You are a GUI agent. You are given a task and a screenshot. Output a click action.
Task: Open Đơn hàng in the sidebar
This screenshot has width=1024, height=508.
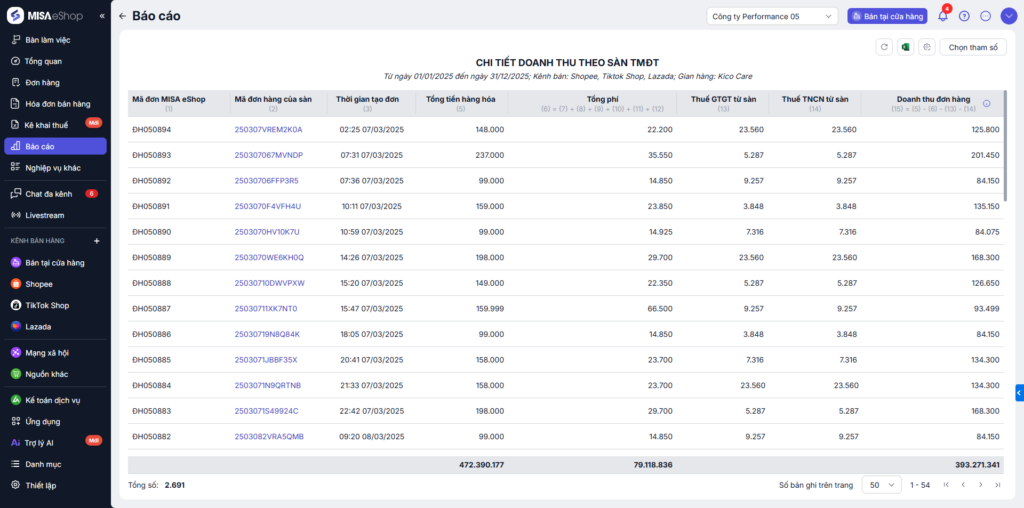click(x=42, y=82)
